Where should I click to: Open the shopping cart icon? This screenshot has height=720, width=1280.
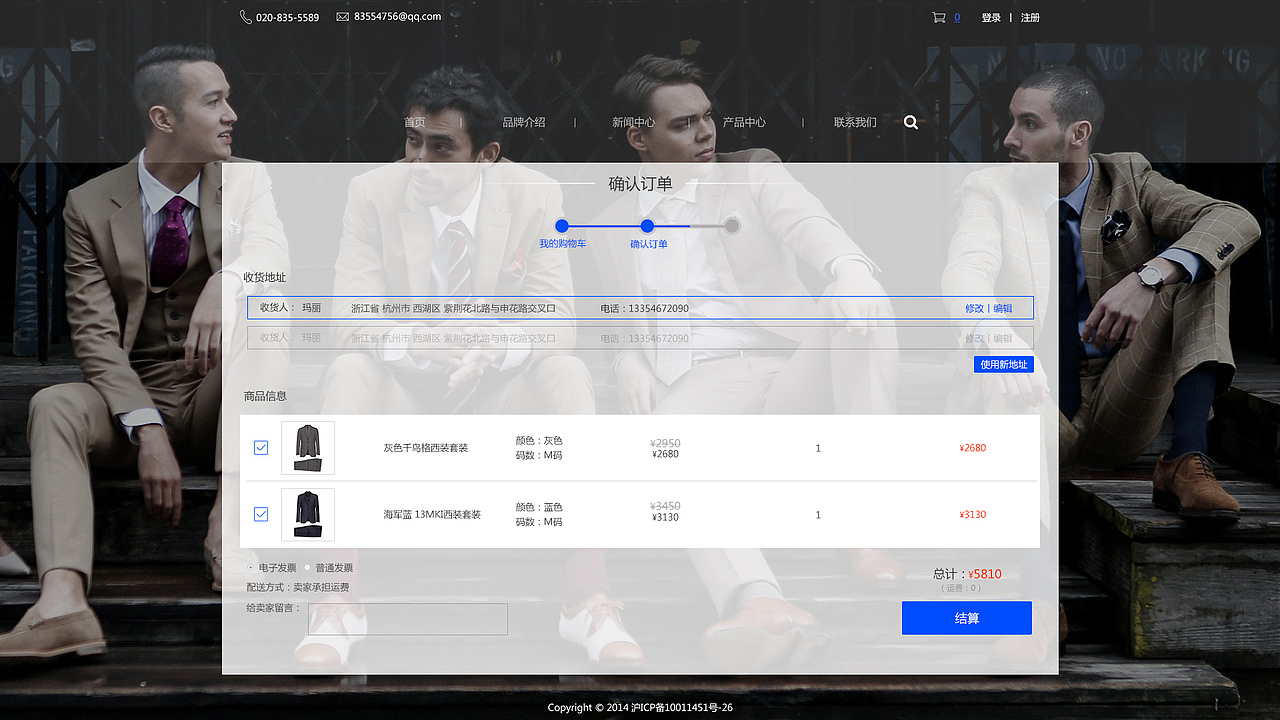(938, 17)
